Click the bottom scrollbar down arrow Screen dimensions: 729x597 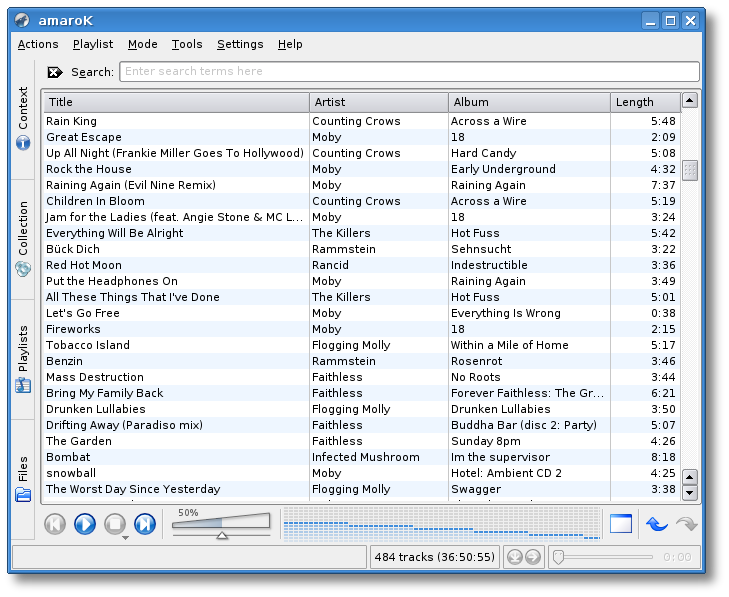(690, 493)
